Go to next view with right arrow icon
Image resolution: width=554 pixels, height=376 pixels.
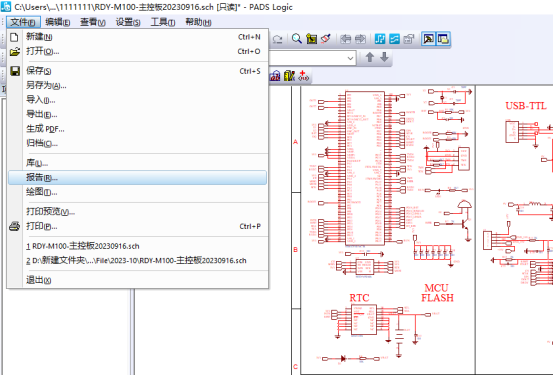pos(360,39)
